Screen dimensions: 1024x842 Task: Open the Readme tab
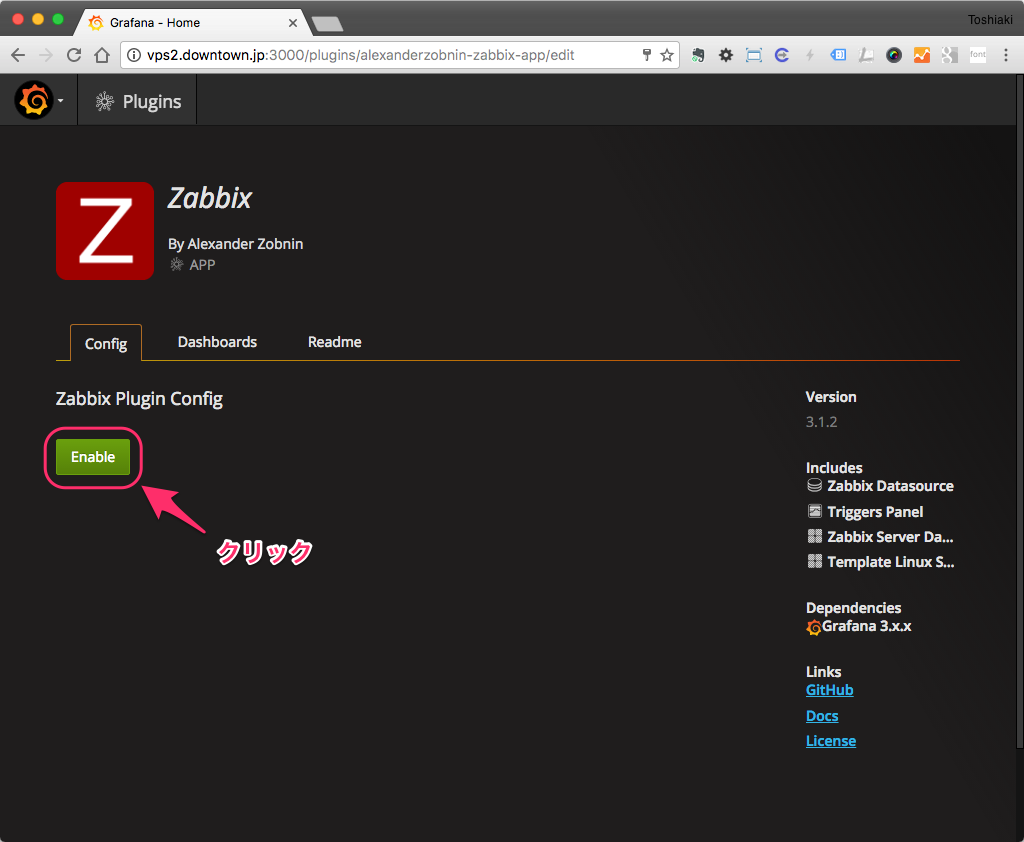(x=334, y=342)
